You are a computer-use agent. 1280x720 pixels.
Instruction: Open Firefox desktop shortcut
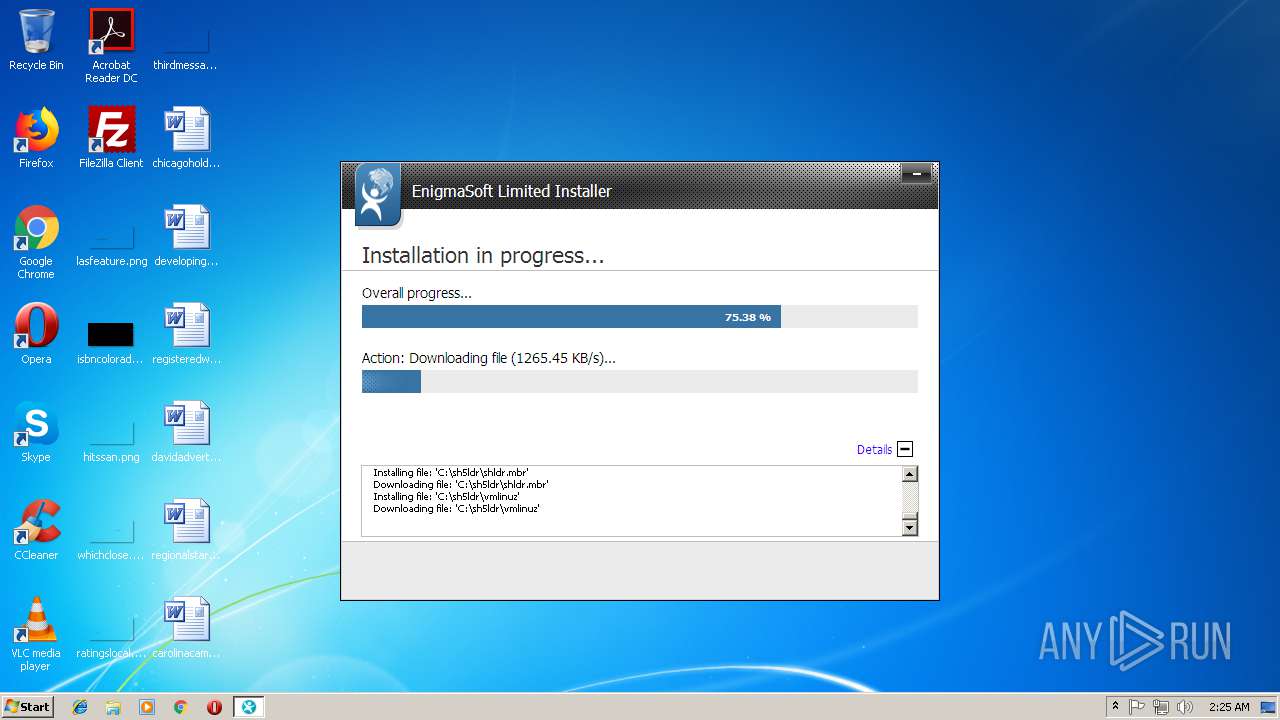click(x=36, y=138)
